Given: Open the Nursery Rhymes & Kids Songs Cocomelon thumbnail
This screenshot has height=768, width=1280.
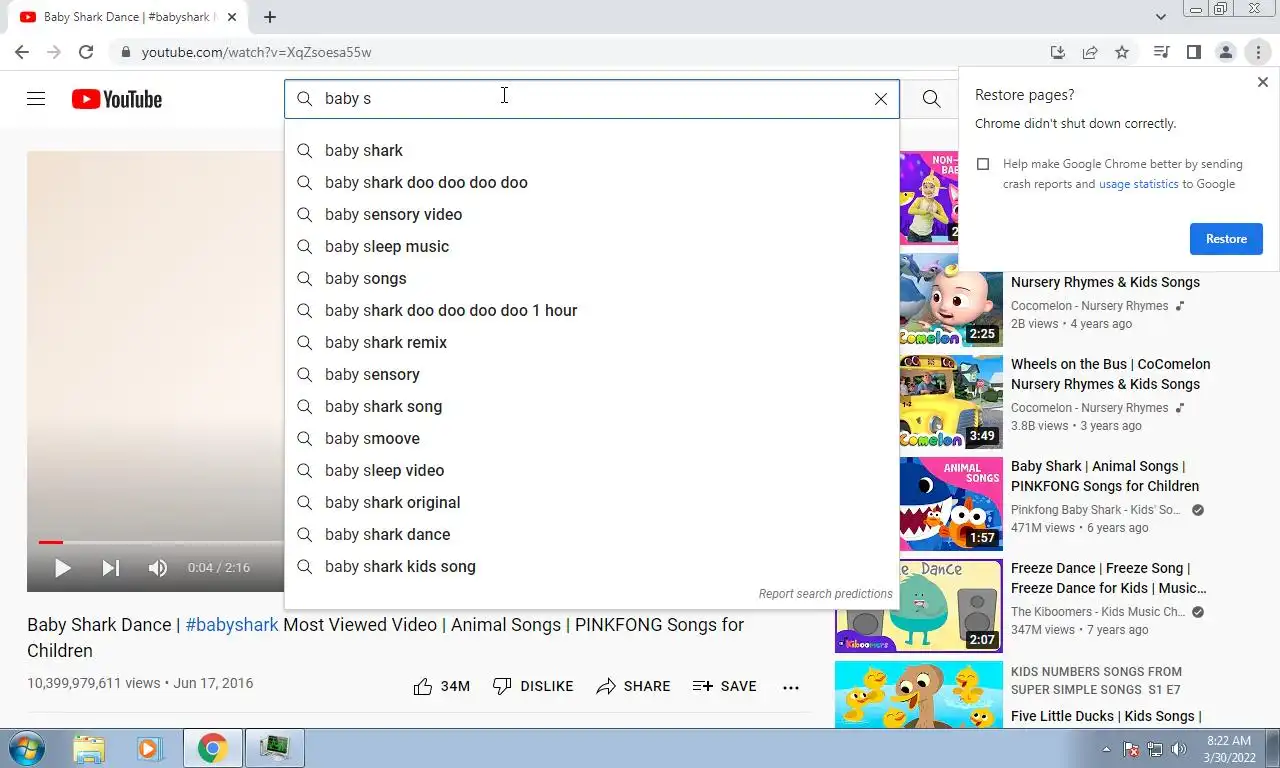Looking at the screenshot, I should click(x=951, y=300).
